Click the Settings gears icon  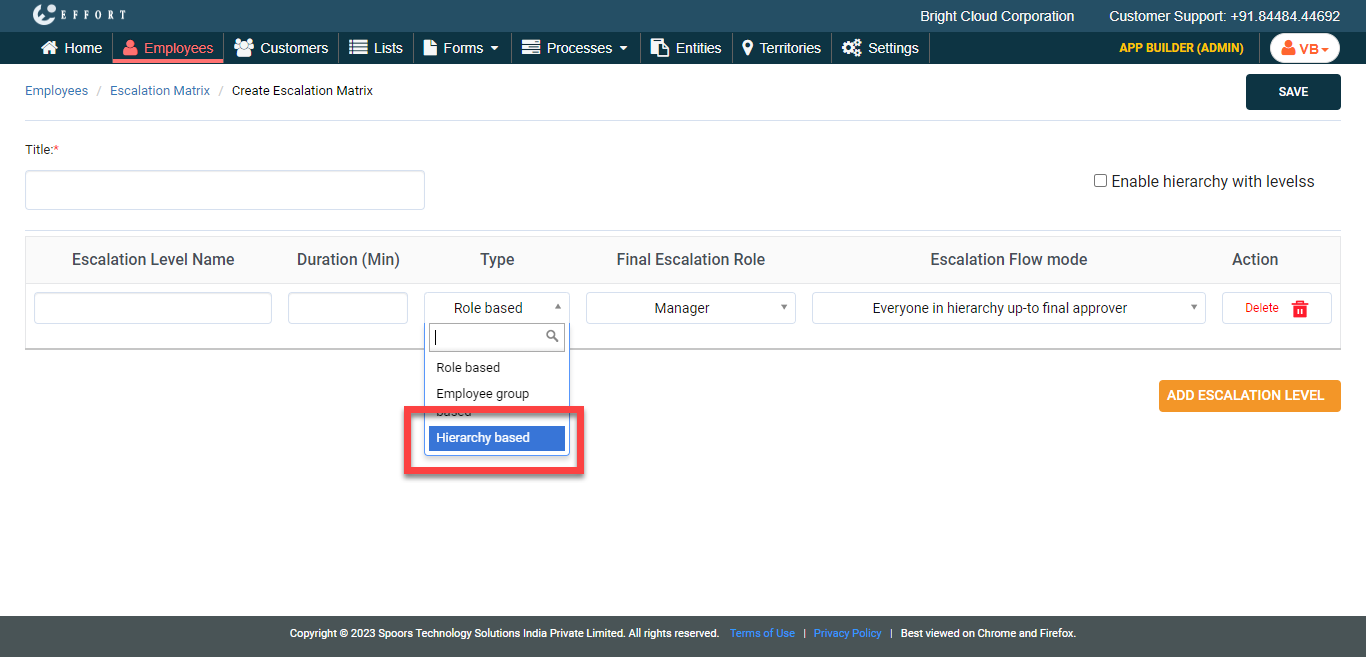click(x=852, y=48)
